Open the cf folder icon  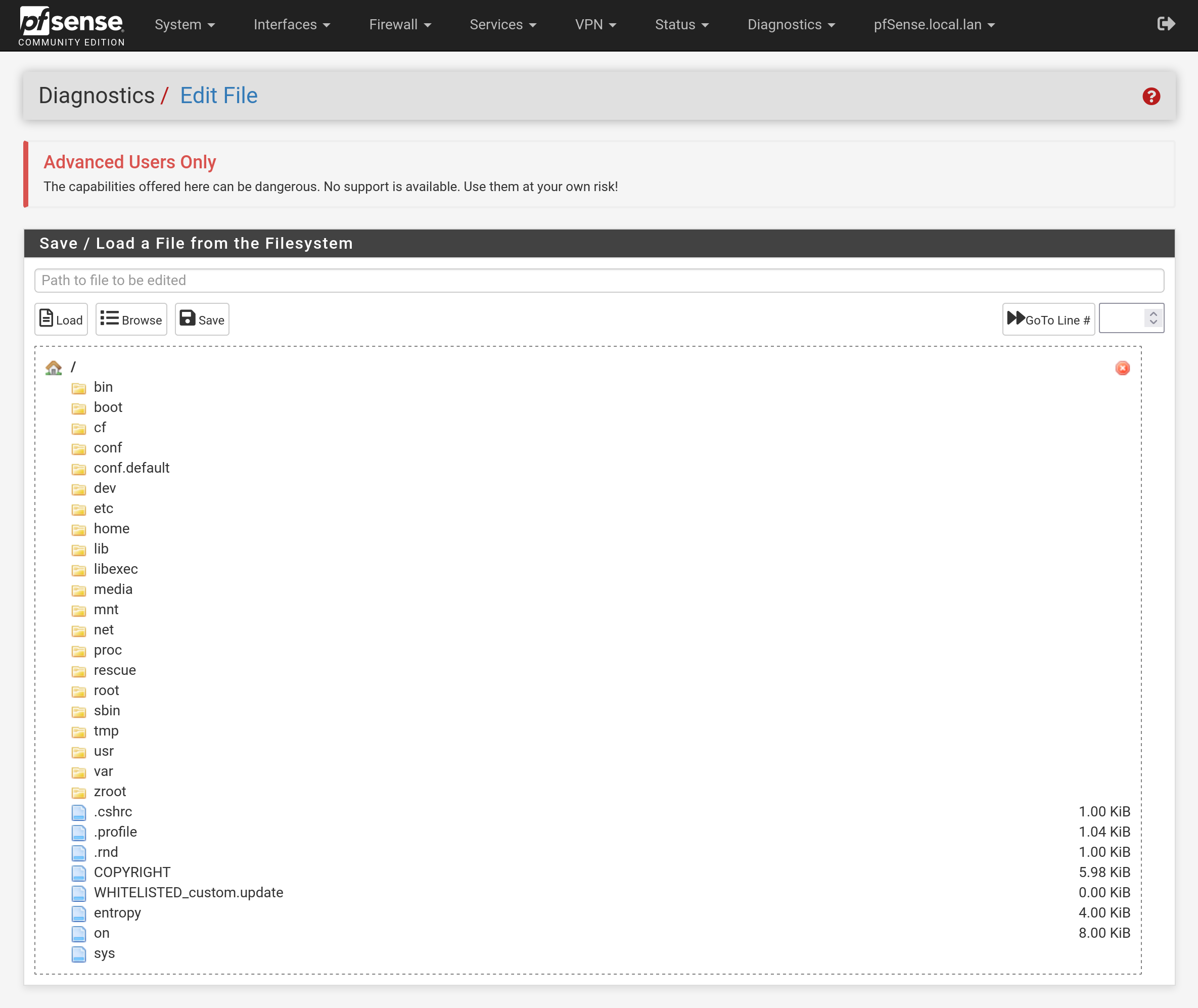[79, 429]
